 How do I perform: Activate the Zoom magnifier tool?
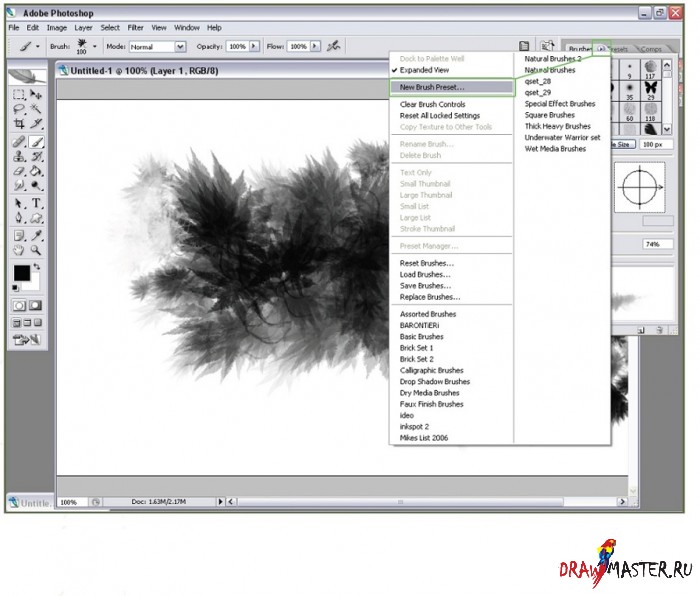(37, 250)
